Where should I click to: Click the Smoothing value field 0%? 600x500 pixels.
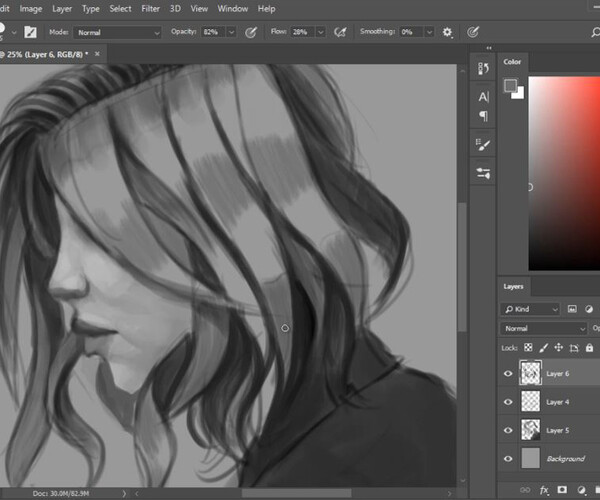tap(411, 33)
